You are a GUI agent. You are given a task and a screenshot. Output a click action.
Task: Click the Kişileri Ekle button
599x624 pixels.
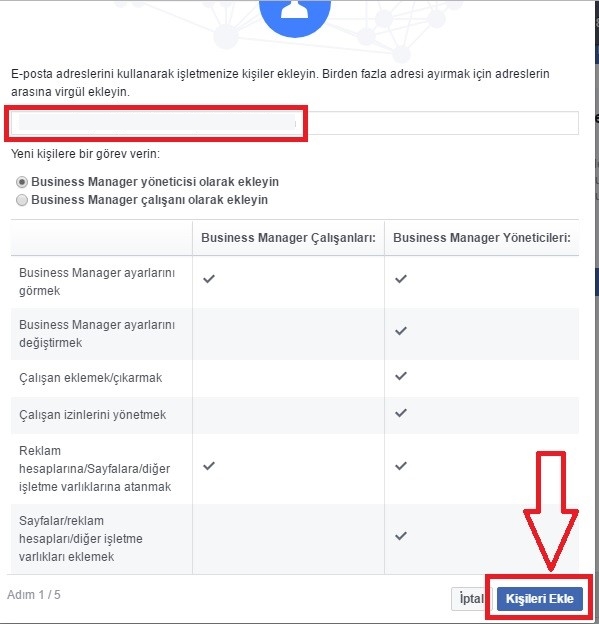click(x=540, y=599)
